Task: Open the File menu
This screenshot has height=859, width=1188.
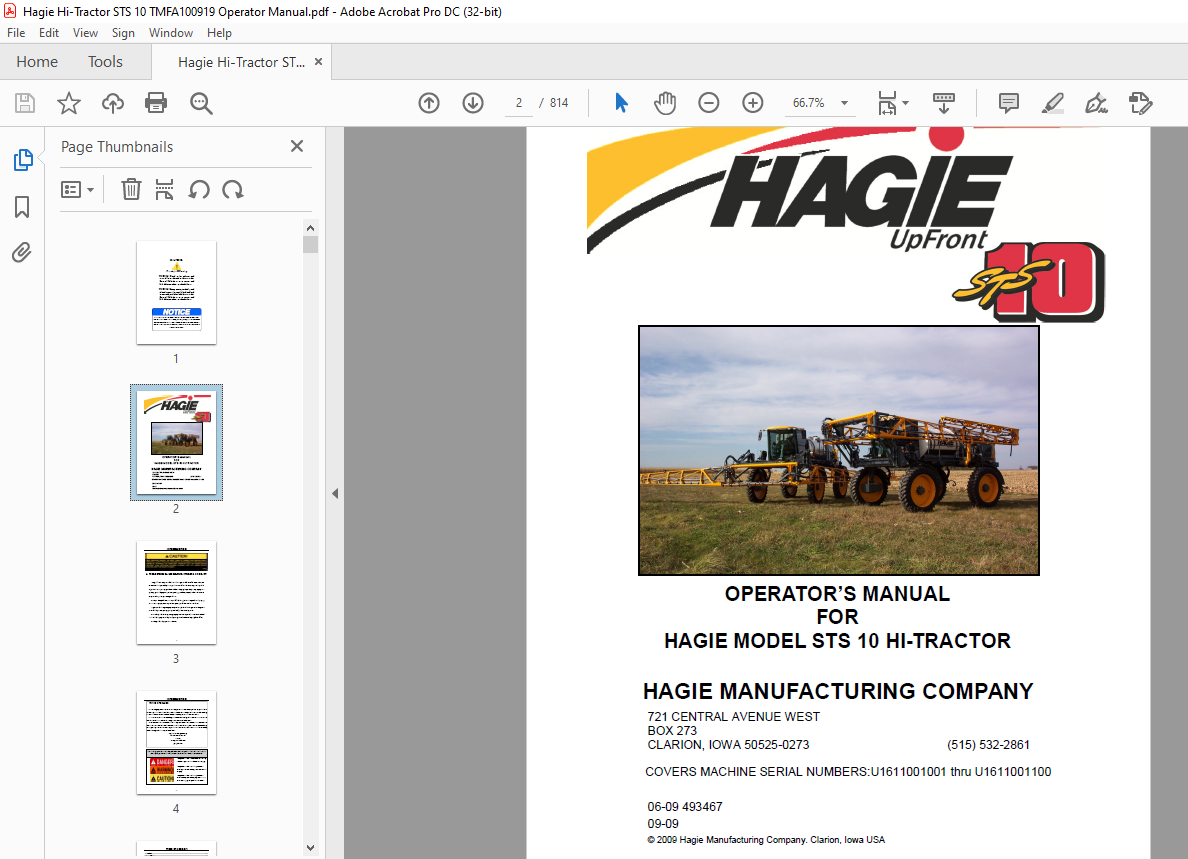Action: [16, 33]
